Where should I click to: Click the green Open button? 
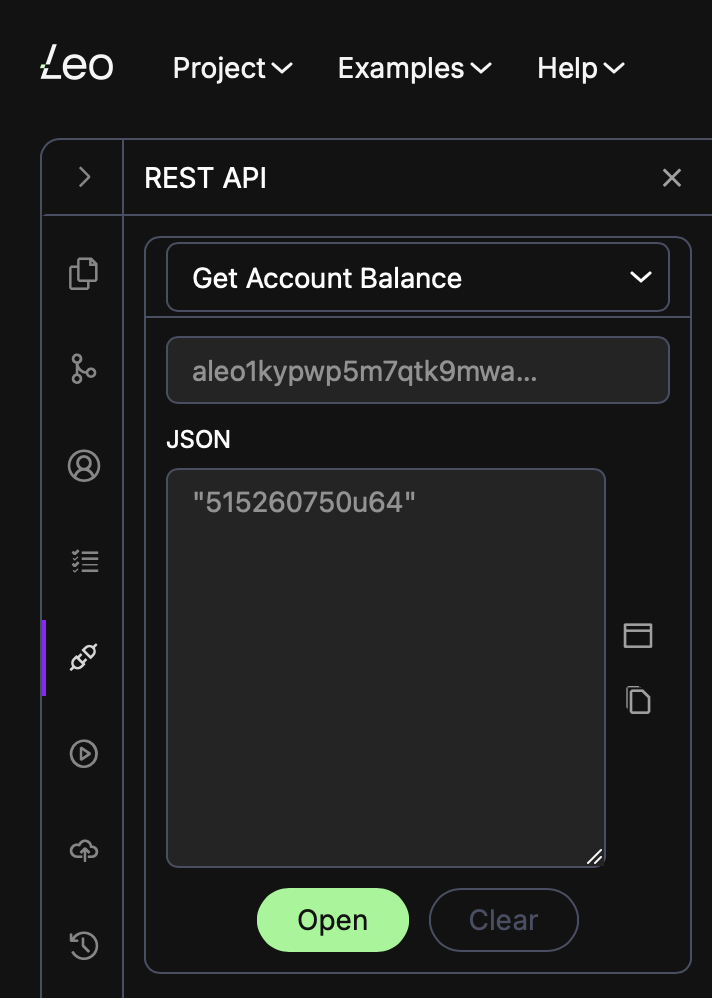(x=333, y=920)
